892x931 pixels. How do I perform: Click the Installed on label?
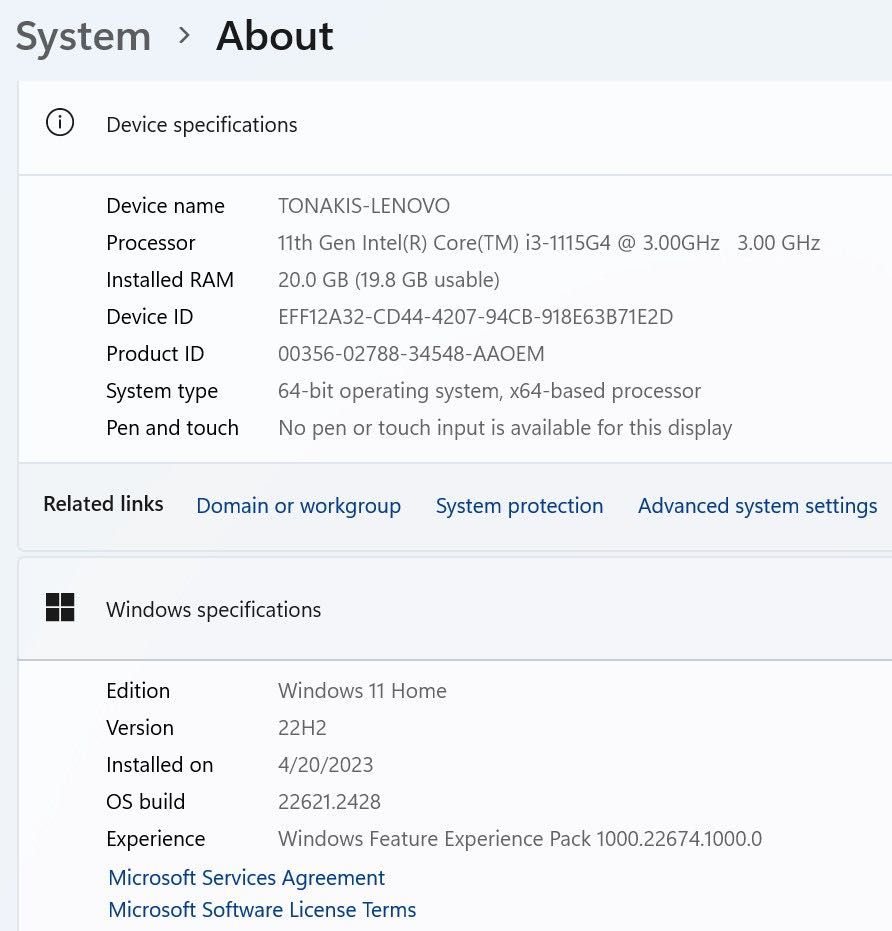coord(159,765)
